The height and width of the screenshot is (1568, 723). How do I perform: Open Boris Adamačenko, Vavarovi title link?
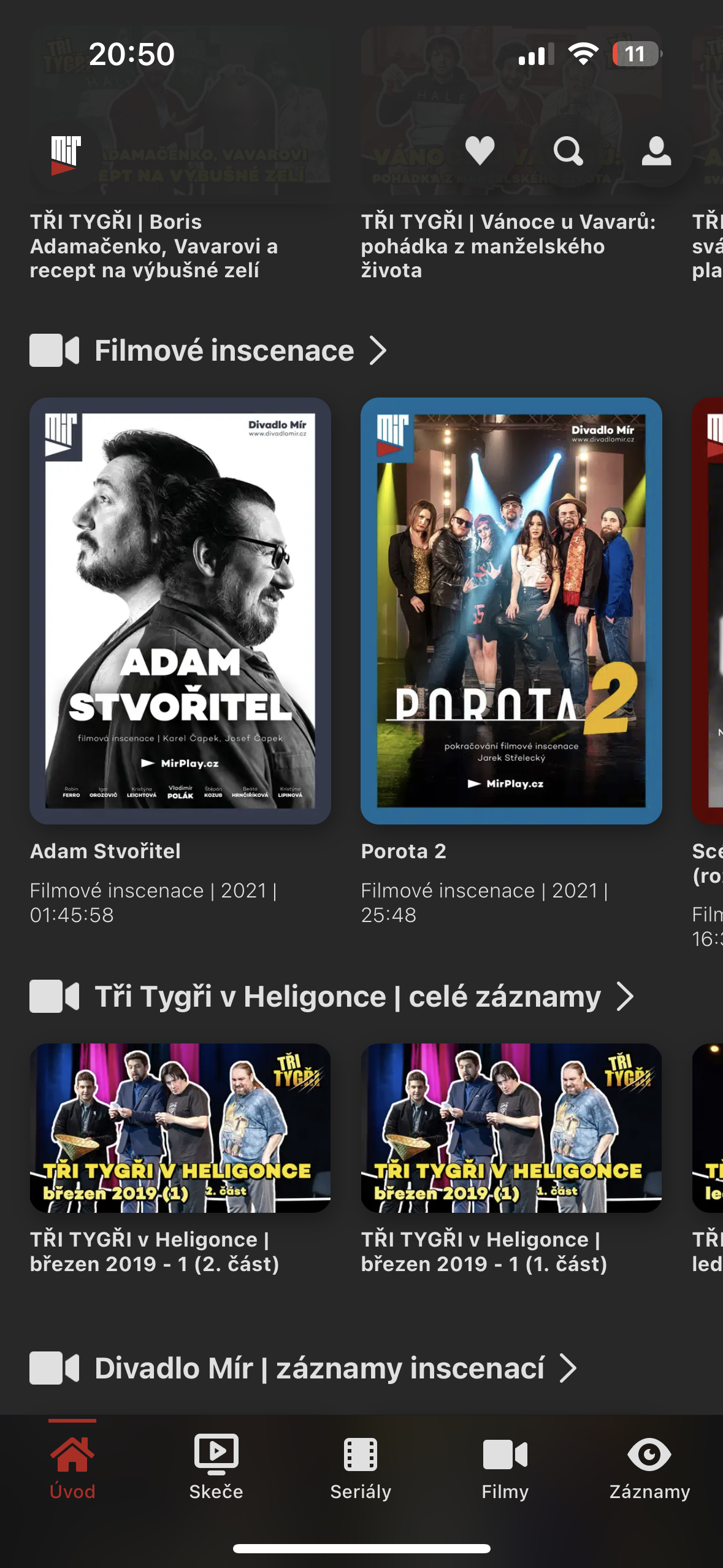pos(154,246)
